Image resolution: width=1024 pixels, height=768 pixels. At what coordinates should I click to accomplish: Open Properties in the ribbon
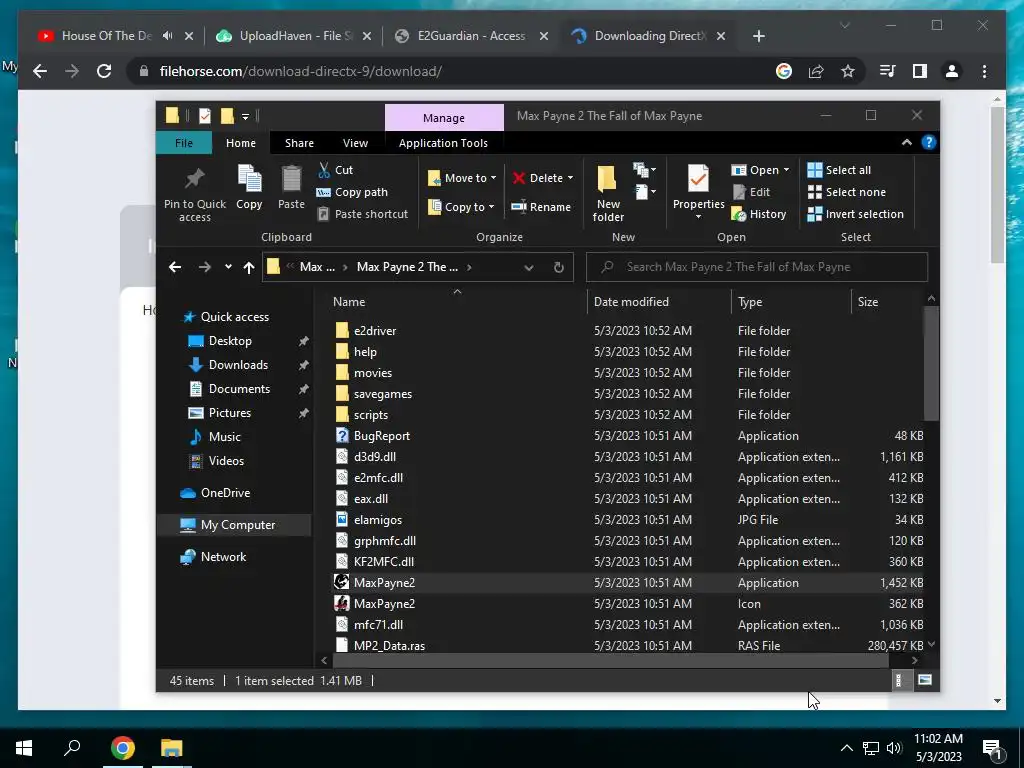[698, 191]
